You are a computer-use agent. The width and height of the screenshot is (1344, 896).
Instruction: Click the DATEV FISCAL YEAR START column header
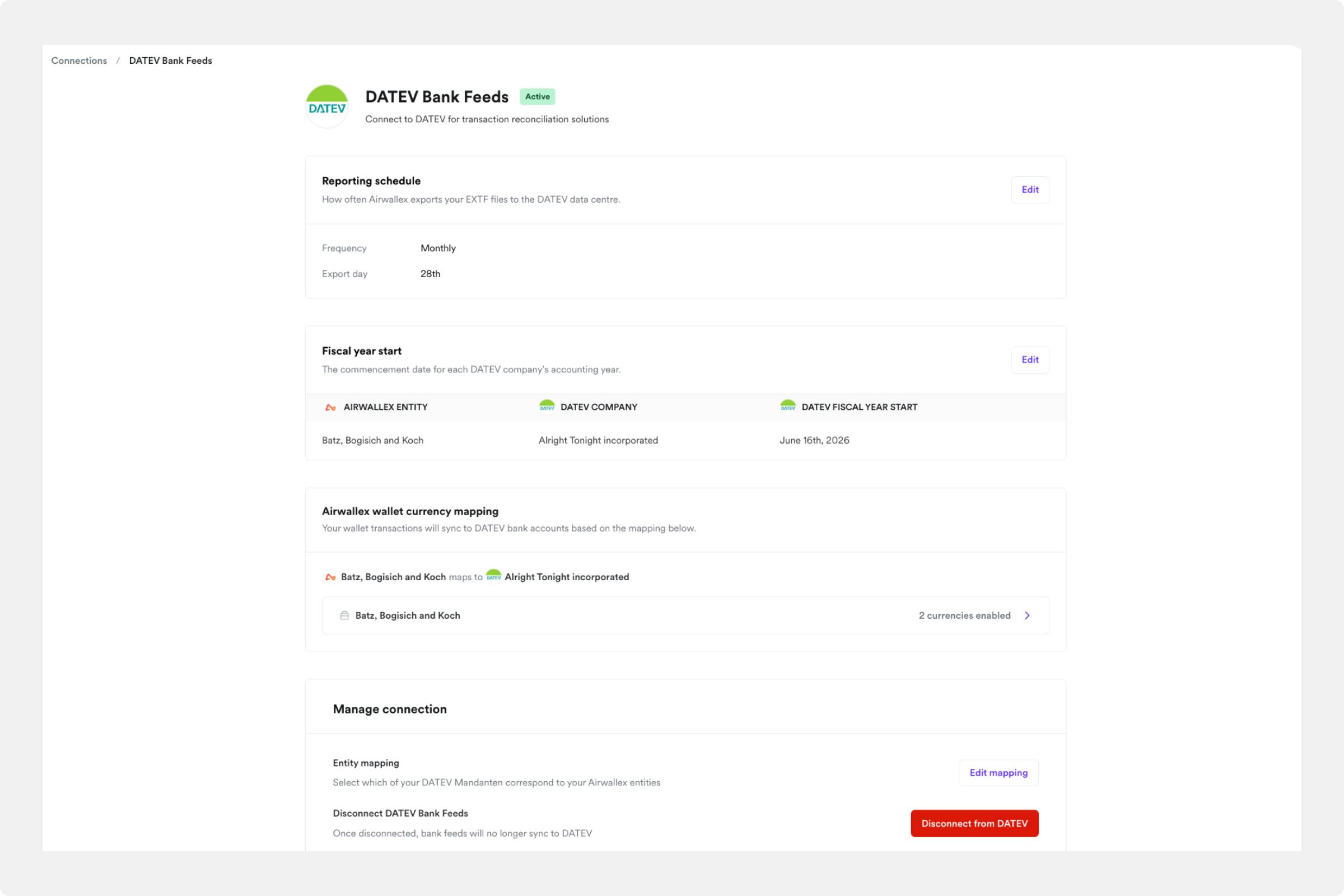click(x=860, y=407)
